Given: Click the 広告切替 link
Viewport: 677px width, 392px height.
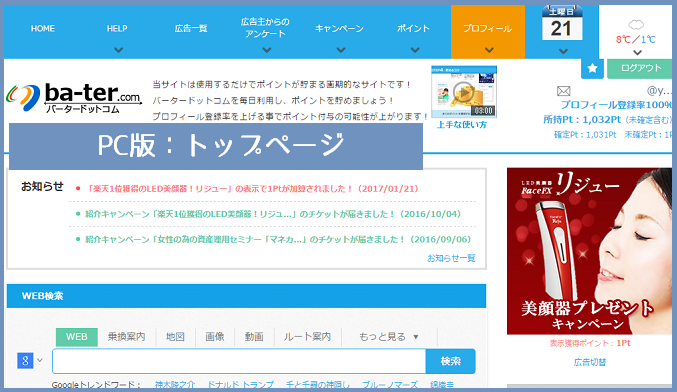Looking at the screenshot, I should pyautogui.click(x=590, y=362).
